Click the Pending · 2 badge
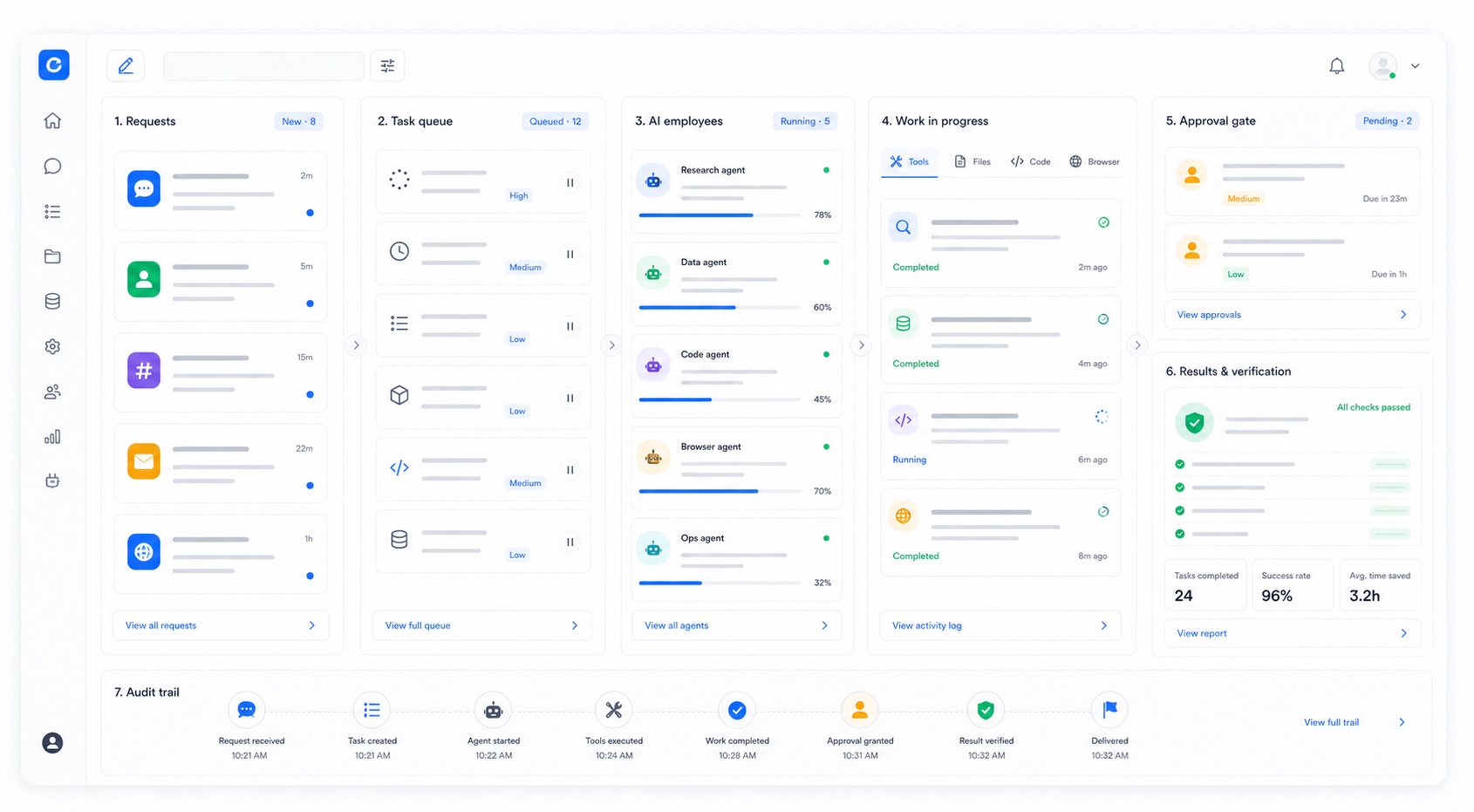This screenshot has width=1474, height=812. pos(1387,121)
